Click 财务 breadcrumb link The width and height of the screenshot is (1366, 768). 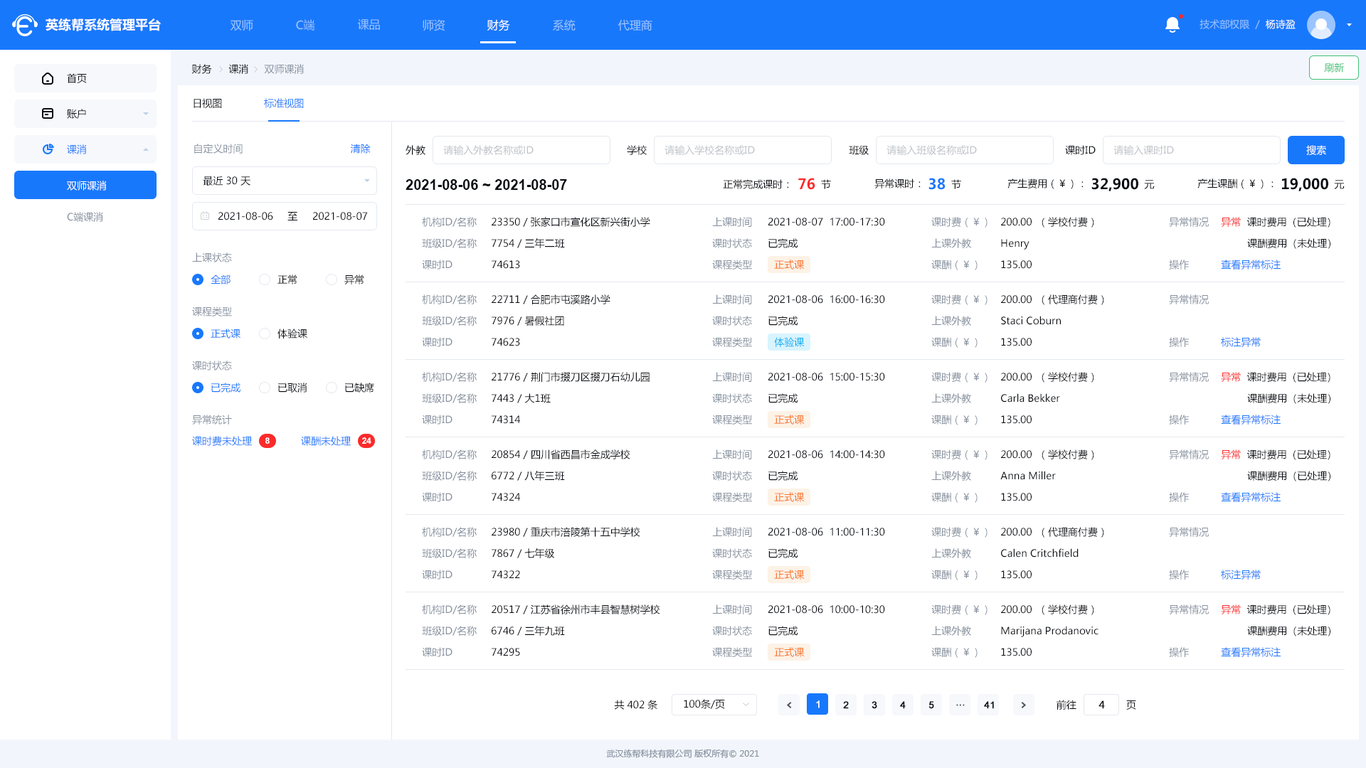click(x=202, y=69)
